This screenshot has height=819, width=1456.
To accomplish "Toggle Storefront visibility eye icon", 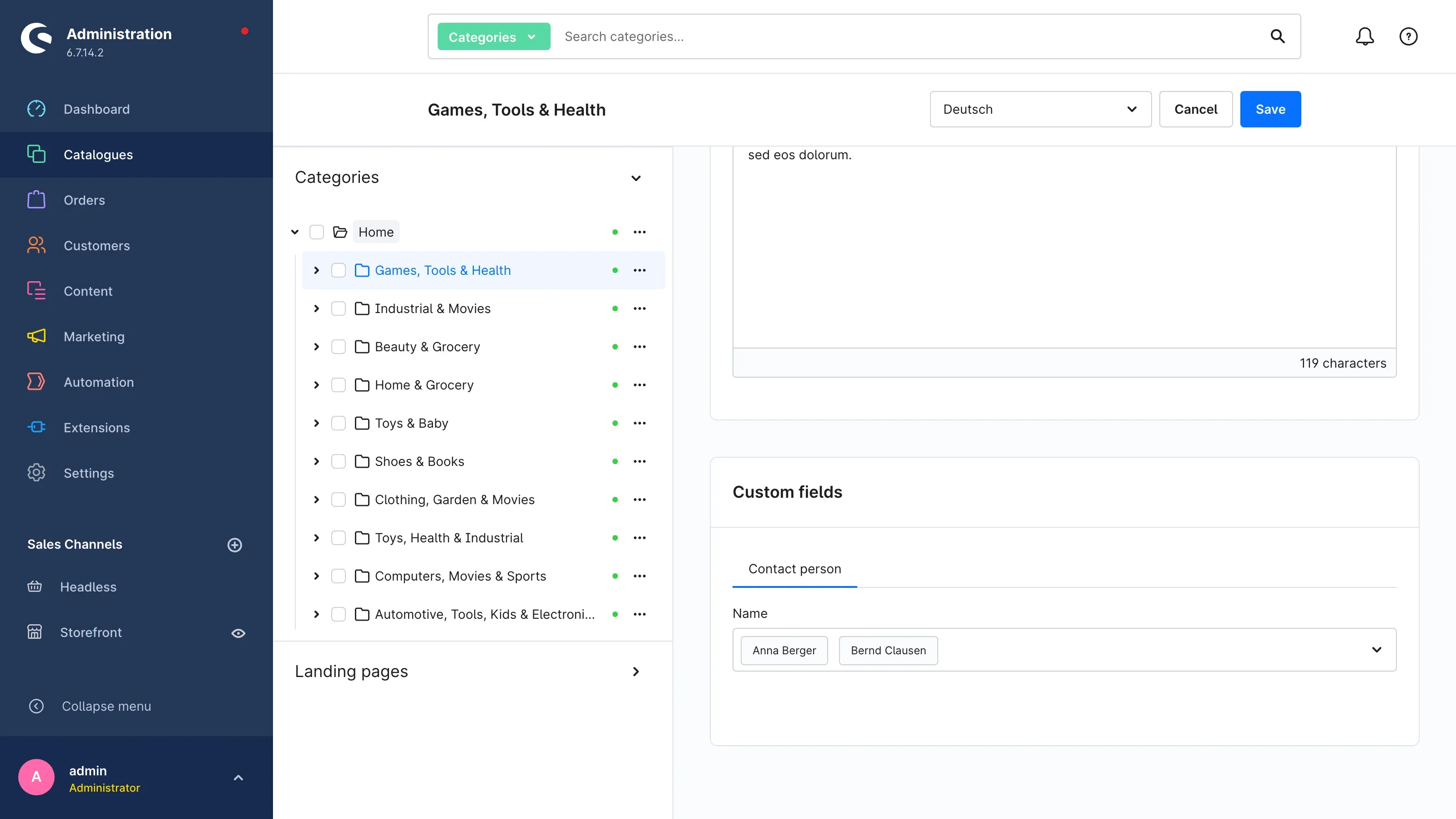I will [x=238, y=633].
